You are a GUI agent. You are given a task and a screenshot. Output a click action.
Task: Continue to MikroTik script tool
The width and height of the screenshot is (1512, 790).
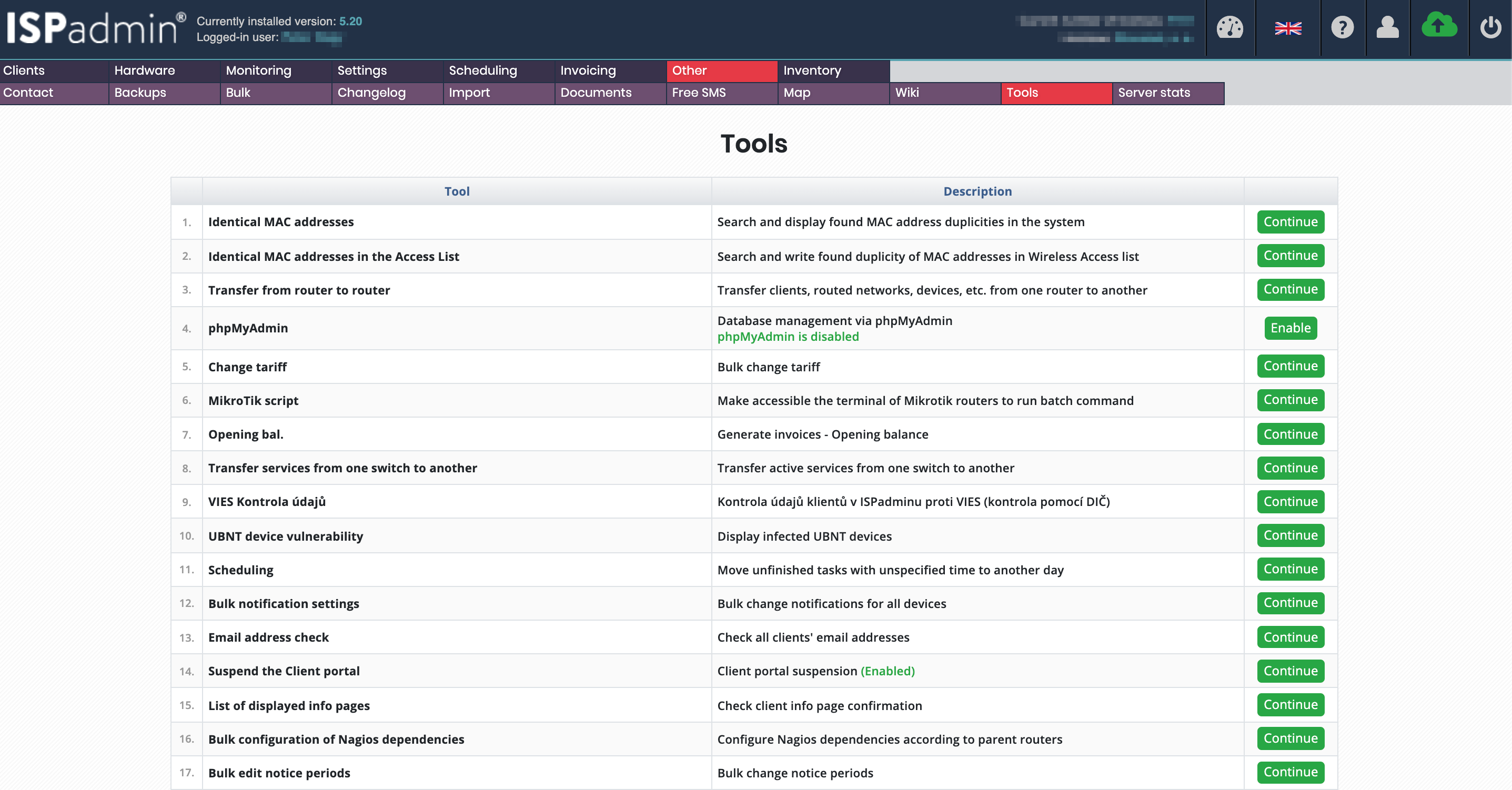[1290, 400]
